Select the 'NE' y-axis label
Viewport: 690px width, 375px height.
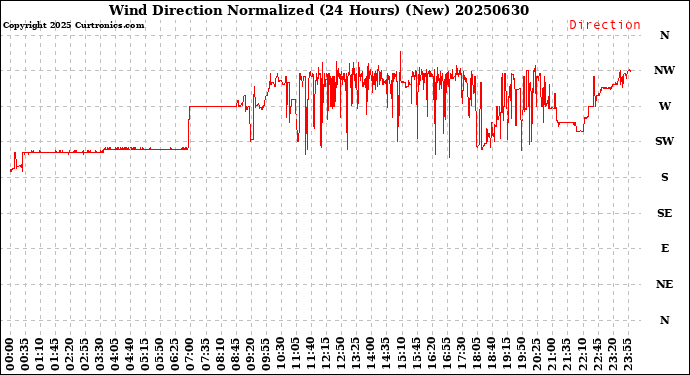click(664, 284)
